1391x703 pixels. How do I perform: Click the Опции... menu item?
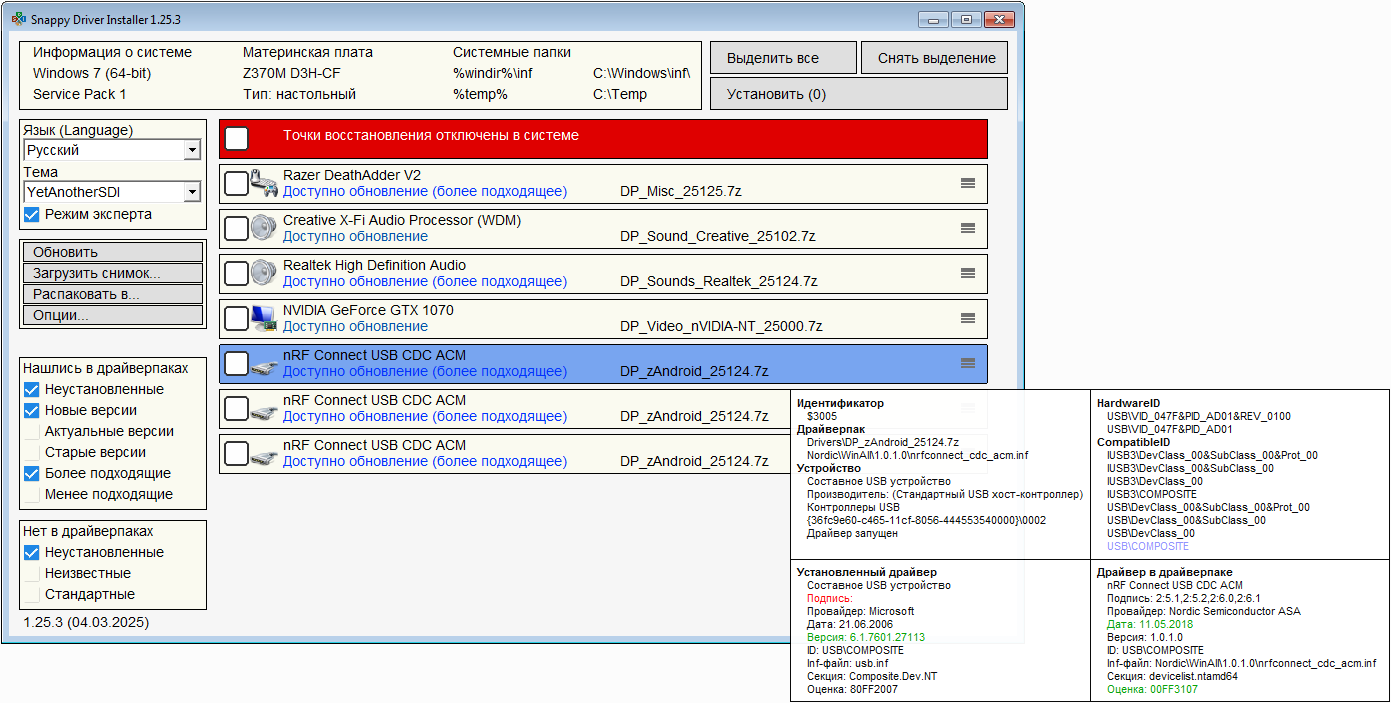[112, 315]
